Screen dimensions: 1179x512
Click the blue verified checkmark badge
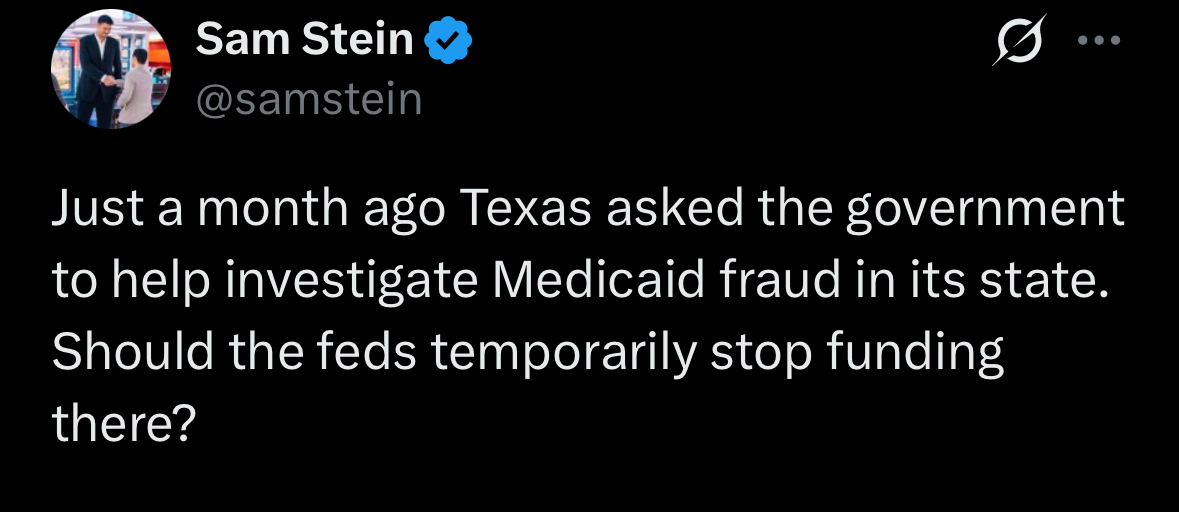448,41
